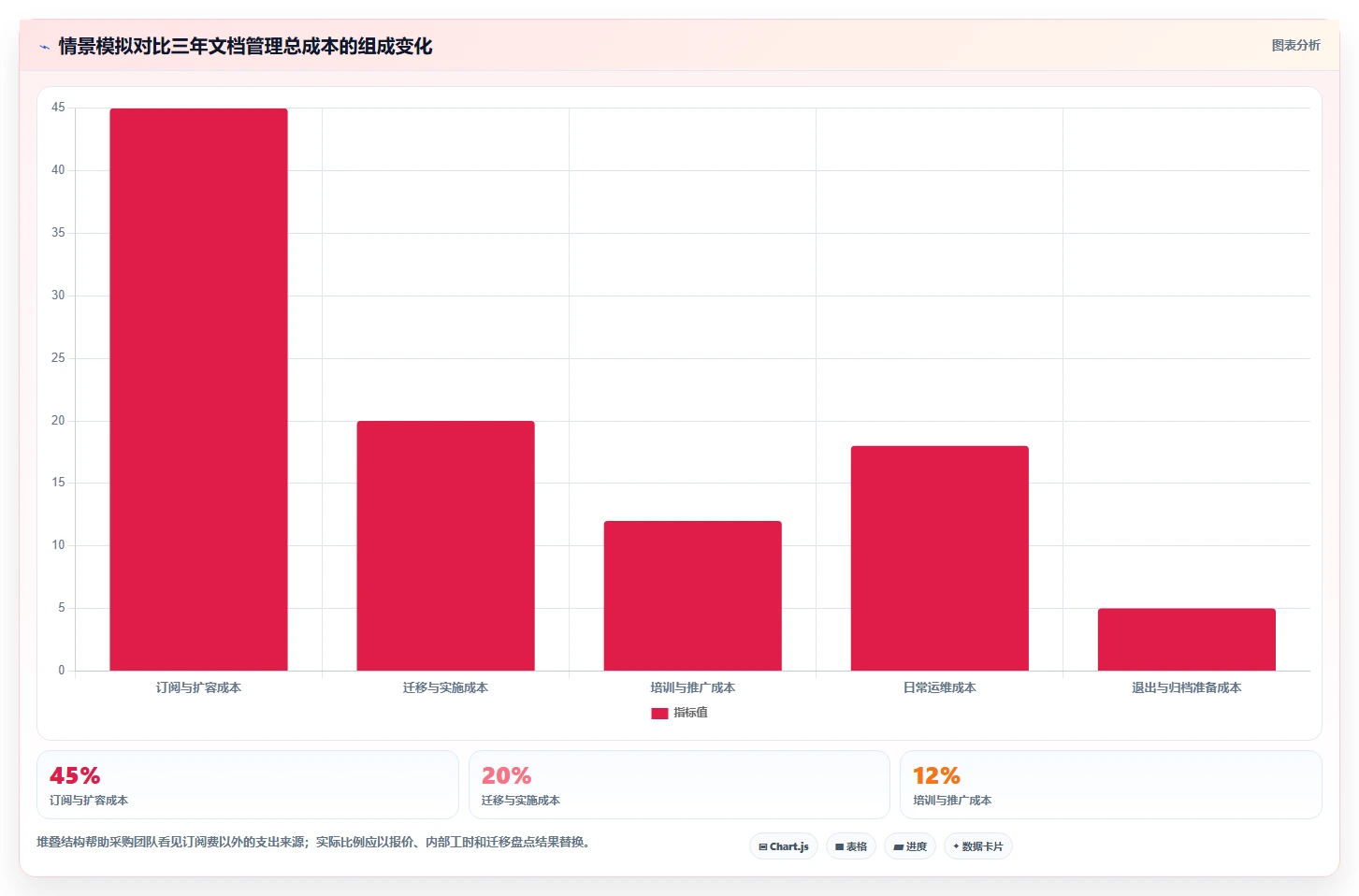Click the 退出与归档准备成本 x-axis label
The height and width of the screenshot is (896, 1359).
point(1186,687)
